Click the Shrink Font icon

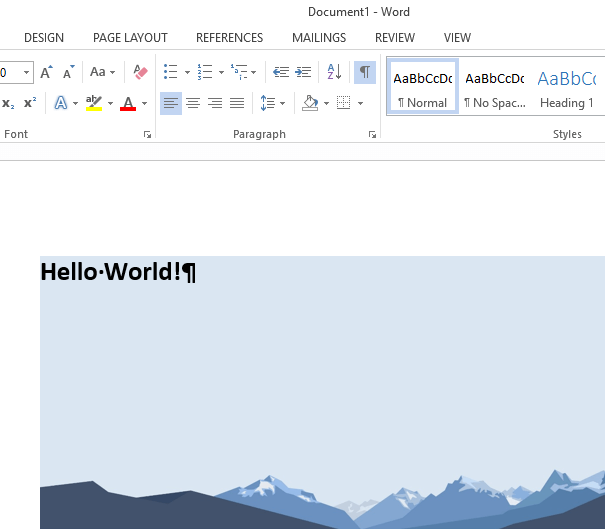[68, 72]
